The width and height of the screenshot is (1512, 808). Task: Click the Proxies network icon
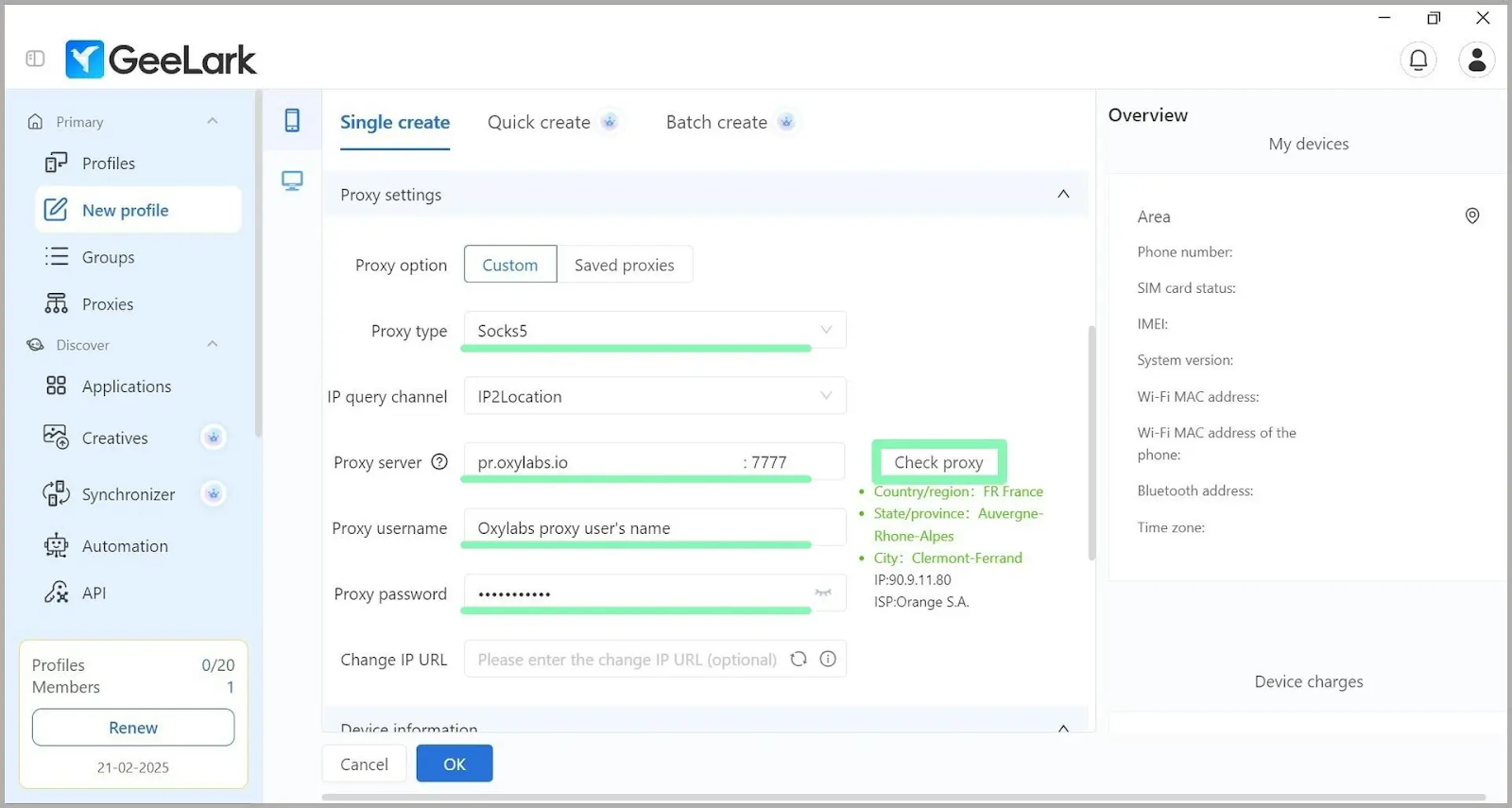[x=57, y=303]
